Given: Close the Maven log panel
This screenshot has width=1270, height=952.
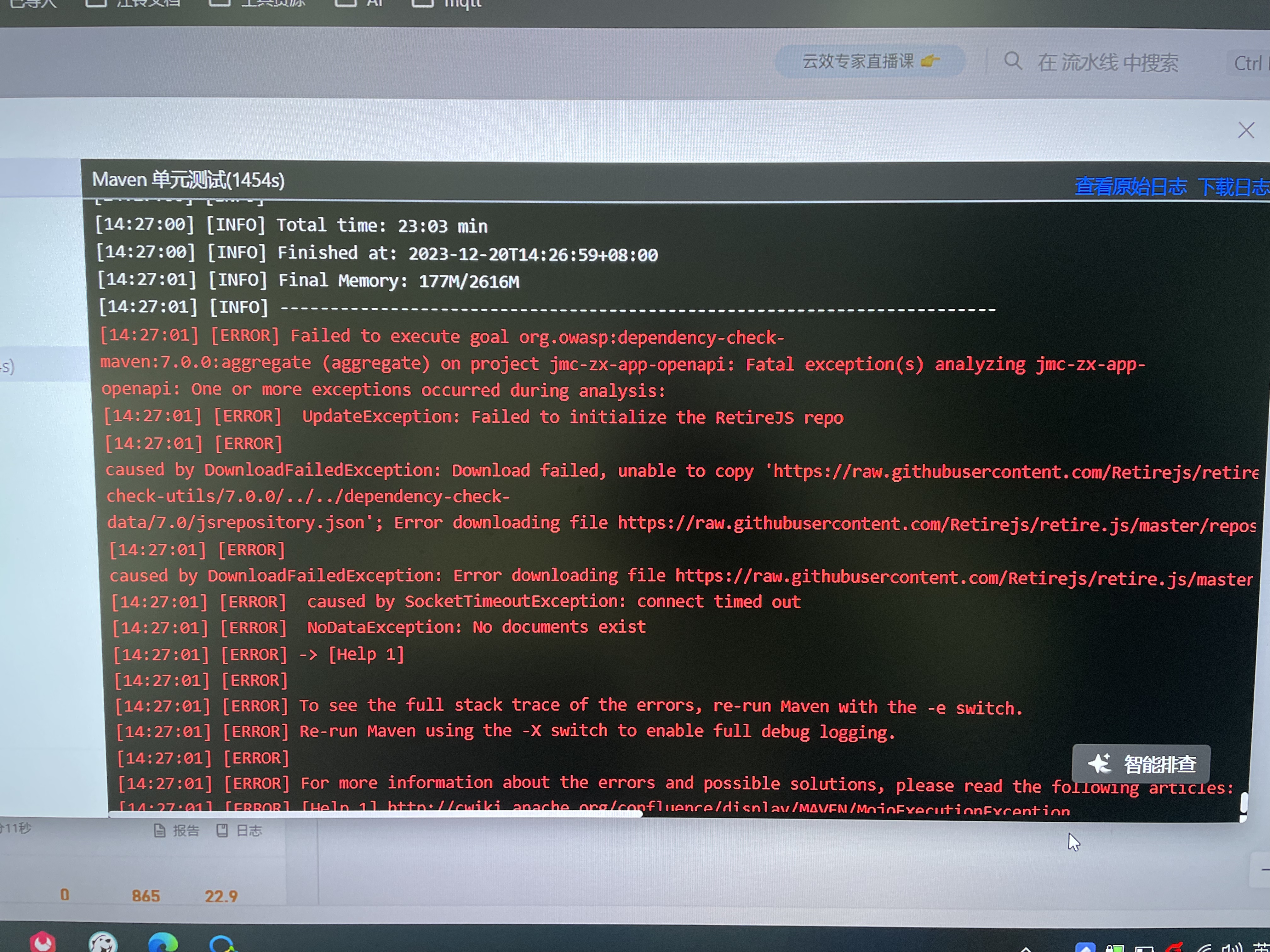Looking at the screenshot, I should (1245, 130).
